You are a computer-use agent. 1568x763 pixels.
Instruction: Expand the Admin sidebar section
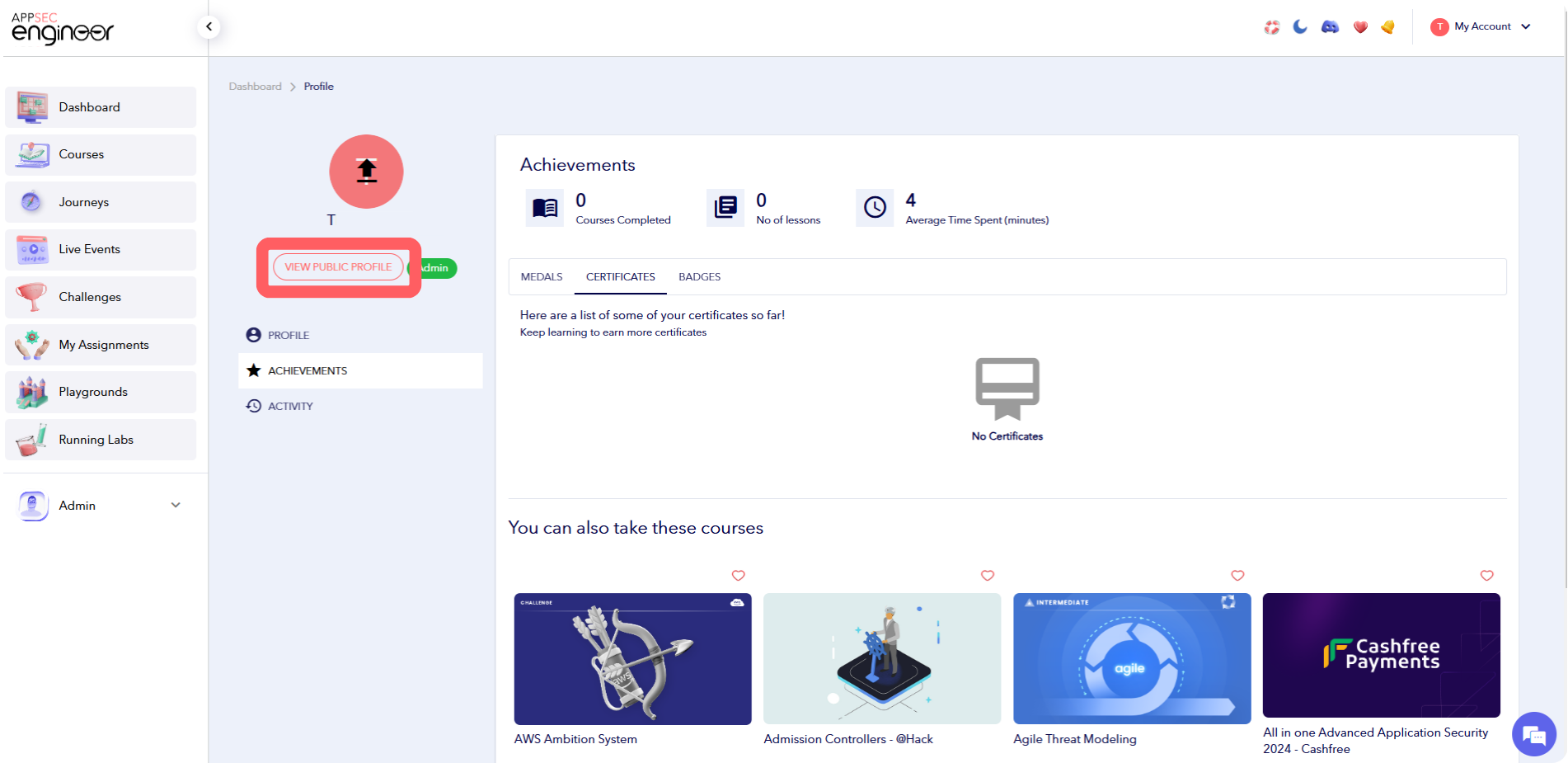(x=175, y=505)
